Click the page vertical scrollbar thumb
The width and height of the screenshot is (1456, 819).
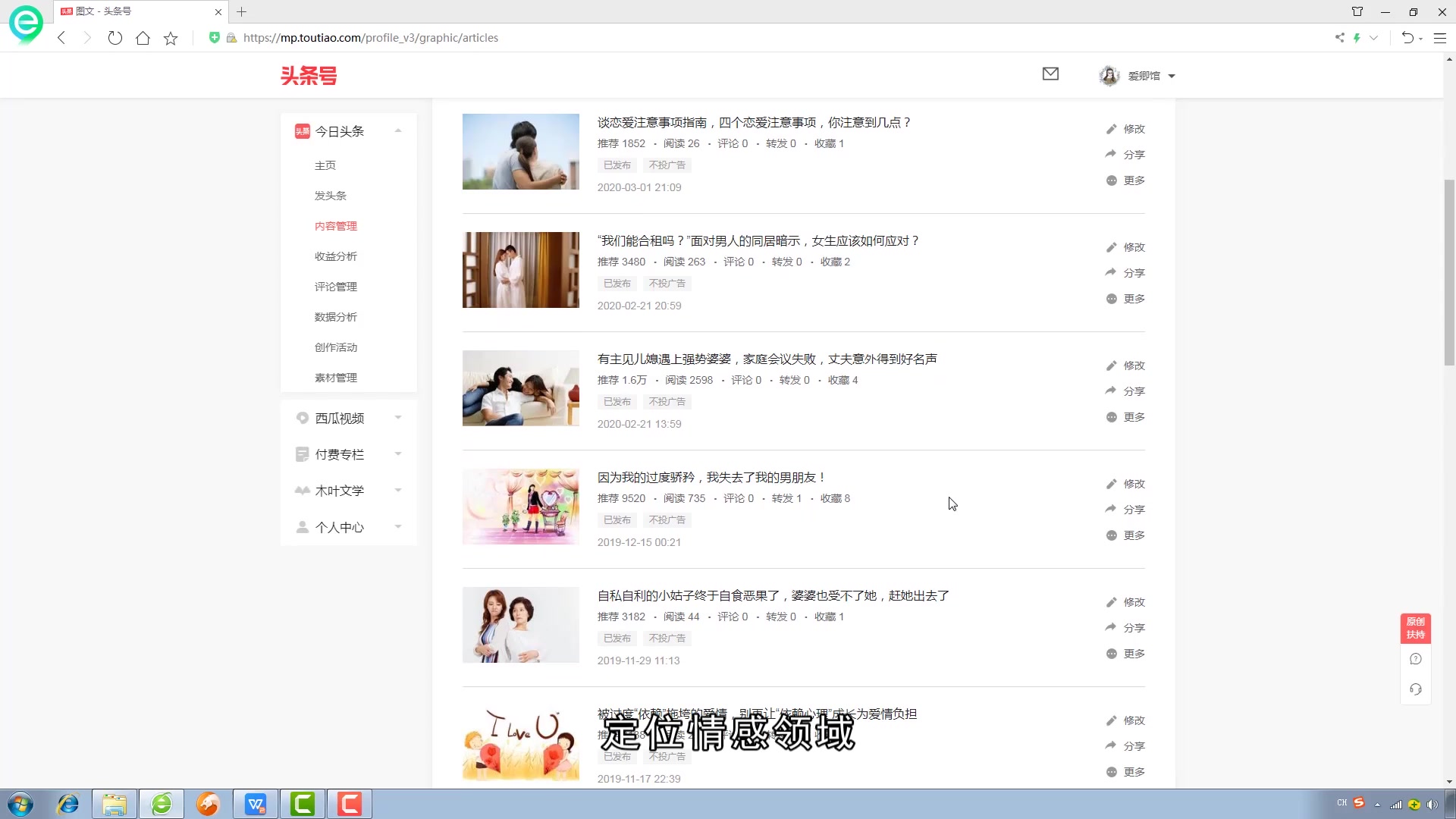(x=1449, y=273)
